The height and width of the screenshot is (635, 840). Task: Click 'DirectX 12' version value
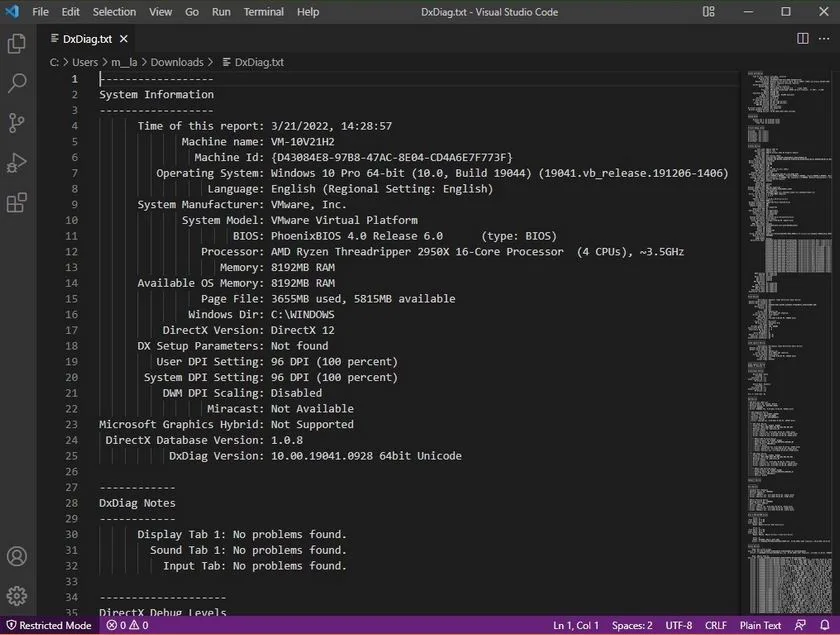pos(303,330)
